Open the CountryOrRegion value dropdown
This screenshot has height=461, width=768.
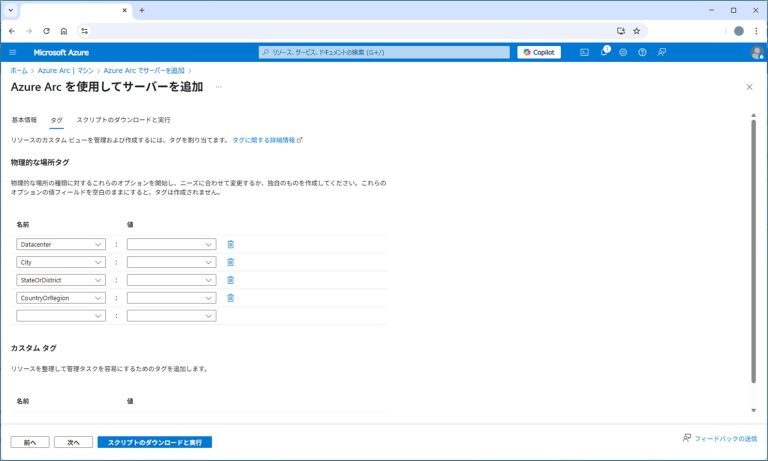pos(171,298)
